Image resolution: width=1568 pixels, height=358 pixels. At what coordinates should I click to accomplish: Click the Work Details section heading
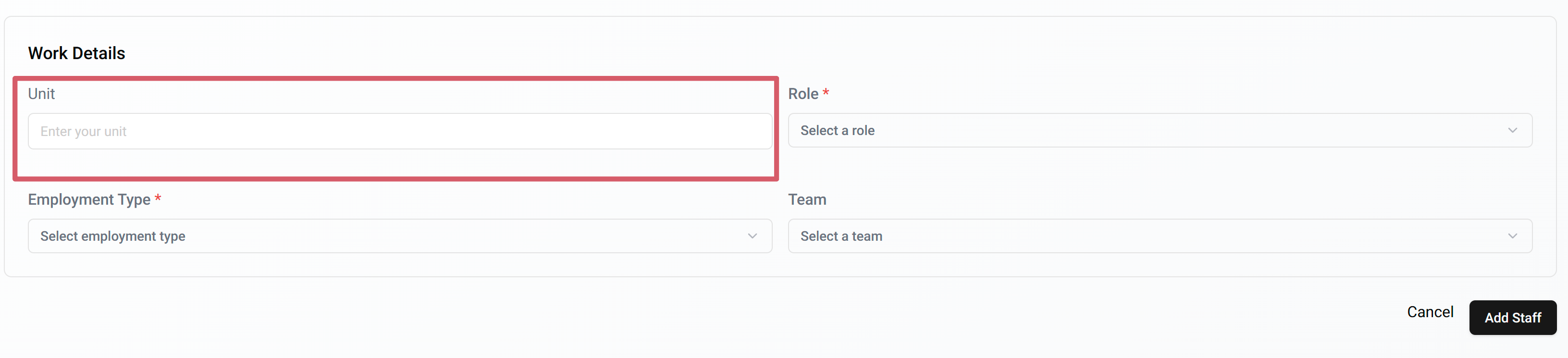coord(77,53)
